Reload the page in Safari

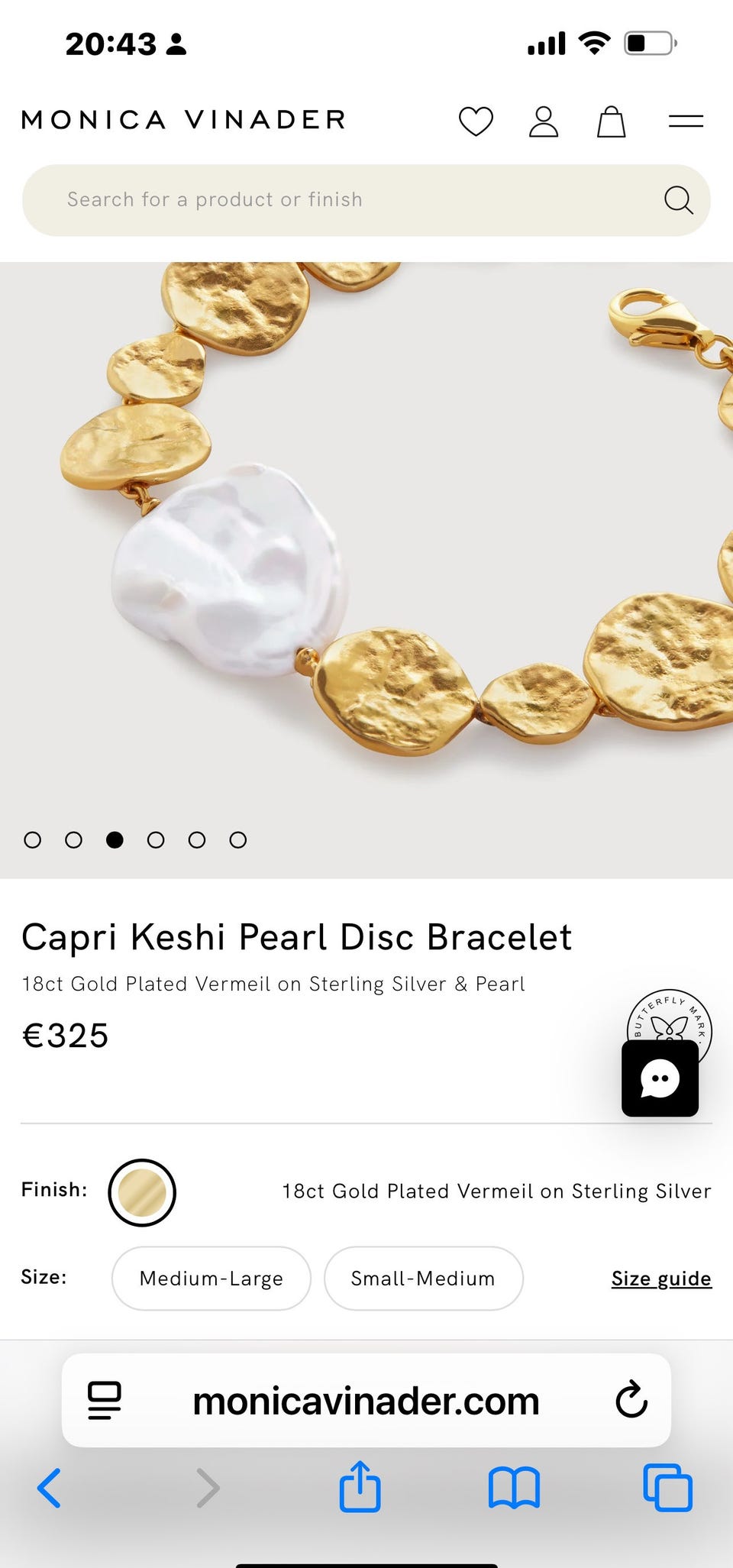click(x=631, y=1399)
